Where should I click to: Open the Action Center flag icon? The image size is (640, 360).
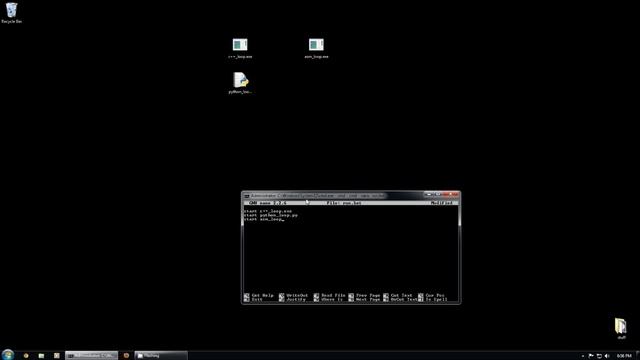(x=591, y=356)
